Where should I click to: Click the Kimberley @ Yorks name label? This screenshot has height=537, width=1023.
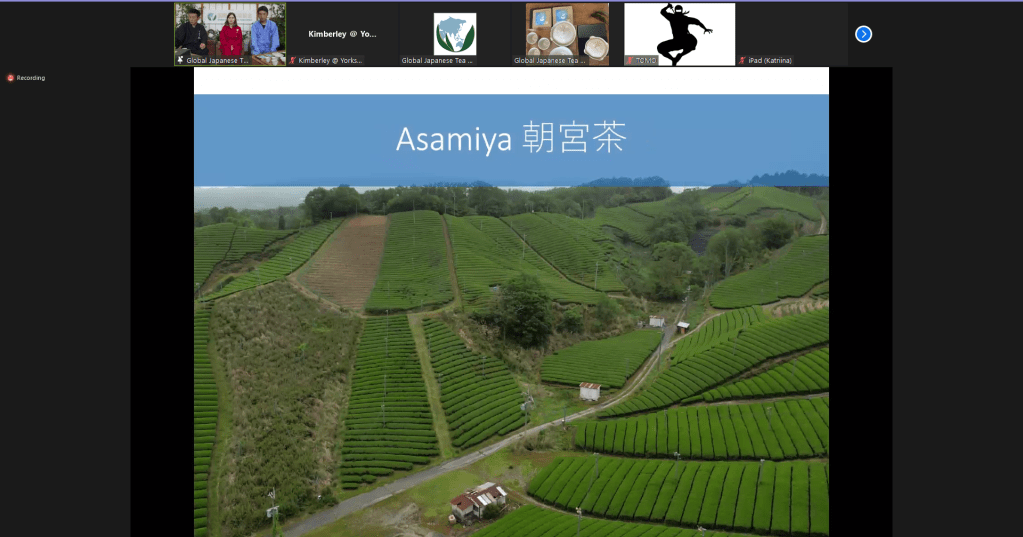tap(331, 60)
